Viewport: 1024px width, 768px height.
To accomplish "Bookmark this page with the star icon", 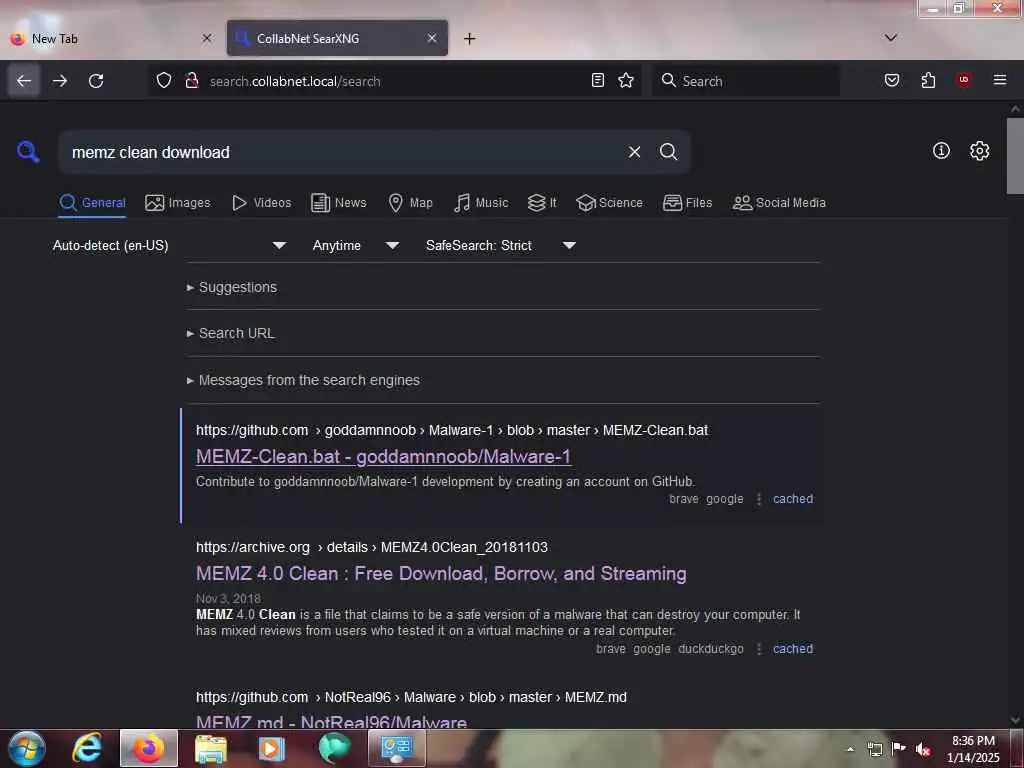I will pyautogui.click(x=626, y=80).
